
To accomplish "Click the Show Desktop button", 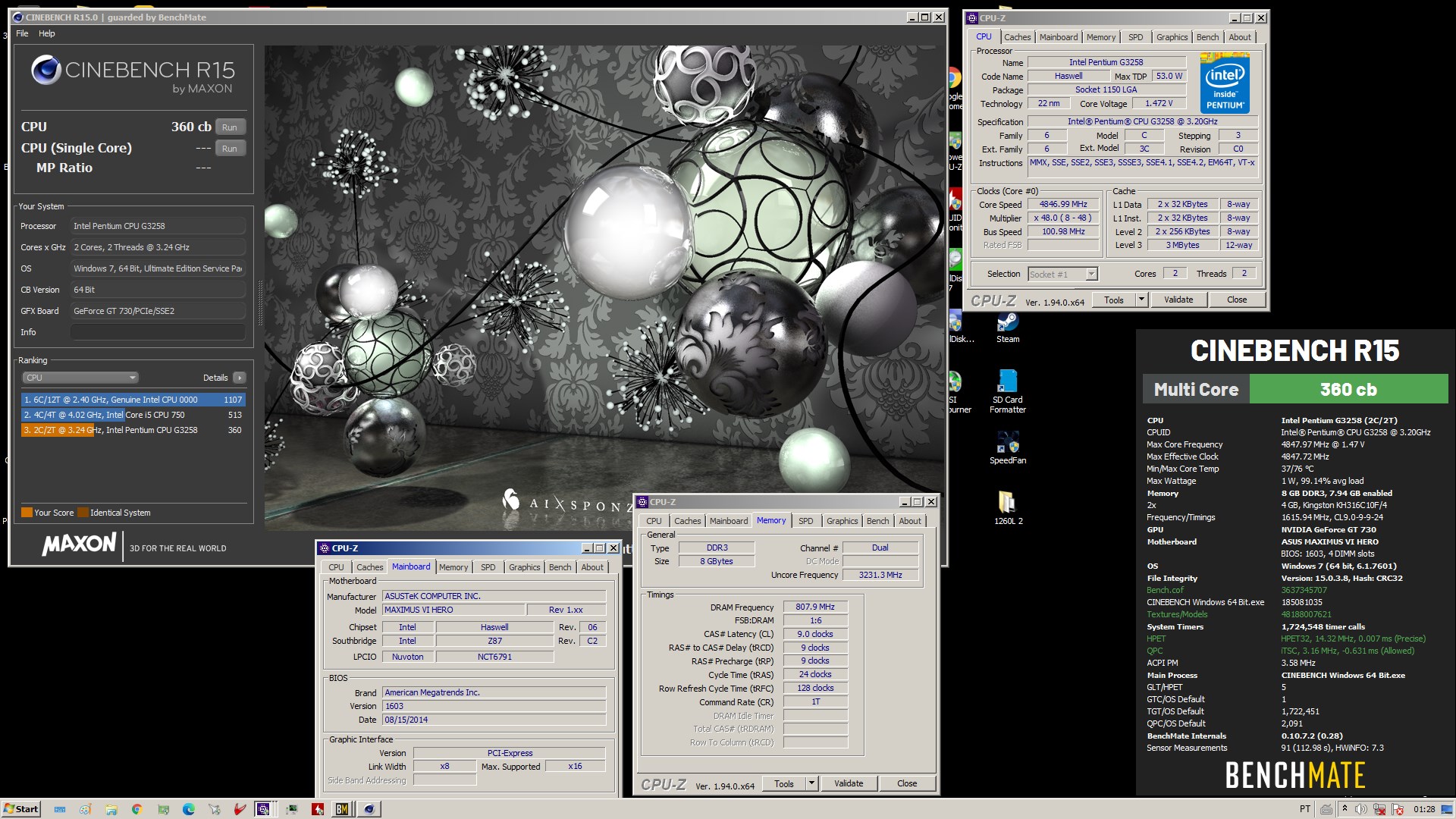I will (x=1447, y=809).
